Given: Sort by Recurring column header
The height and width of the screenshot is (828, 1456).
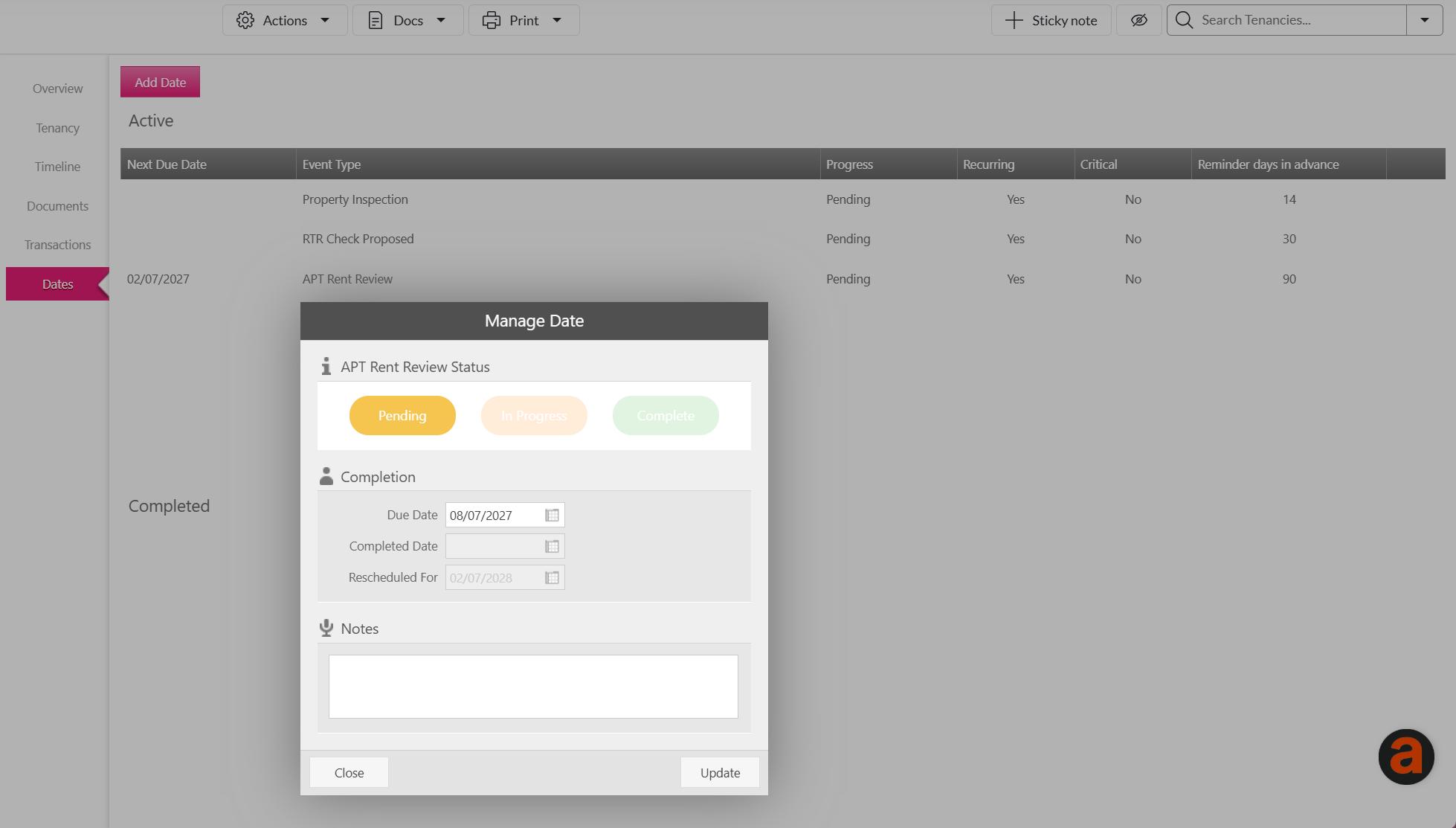Looking at the screenshot, I should (x=1016, y=164).
